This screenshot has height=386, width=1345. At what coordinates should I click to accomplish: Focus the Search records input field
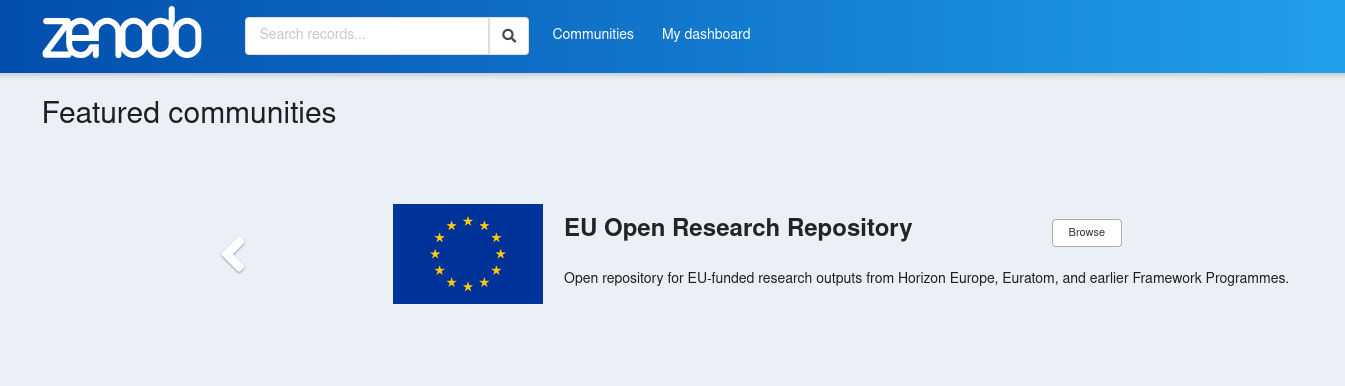click(367, 35)
